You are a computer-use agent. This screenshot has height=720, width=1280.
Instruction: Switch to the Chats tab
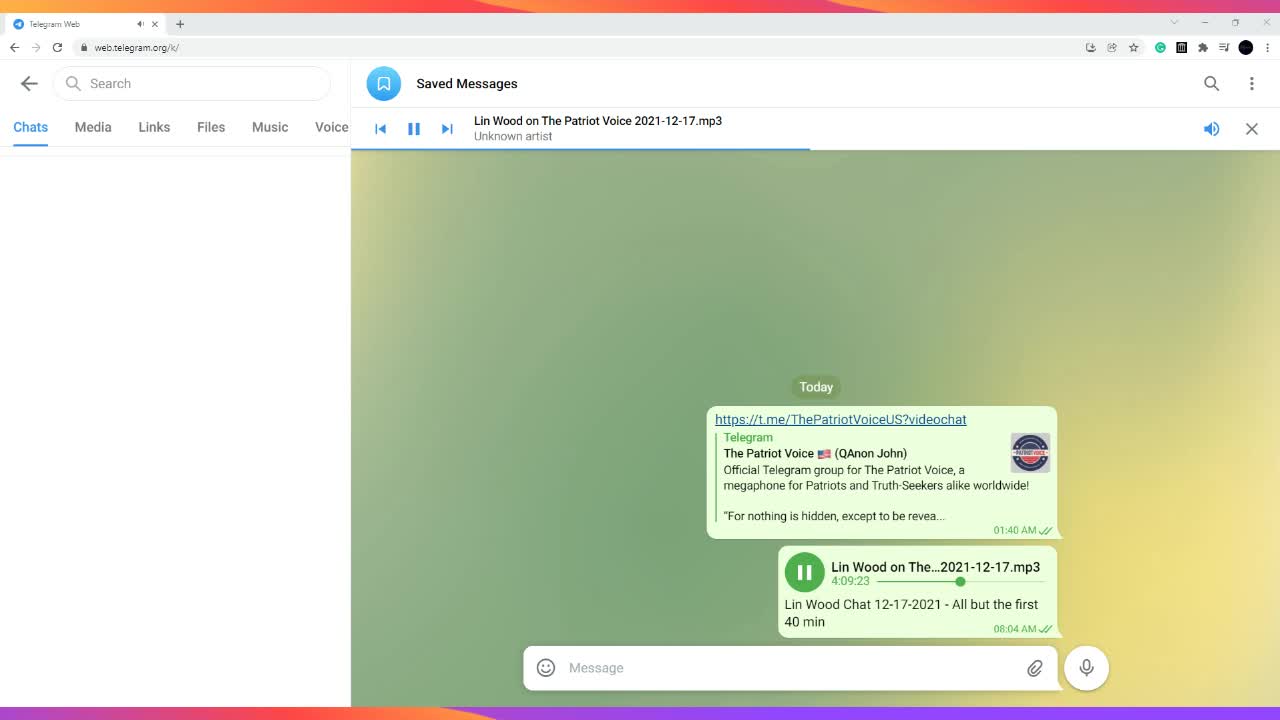pyautogui.click(x=31, y=127)
